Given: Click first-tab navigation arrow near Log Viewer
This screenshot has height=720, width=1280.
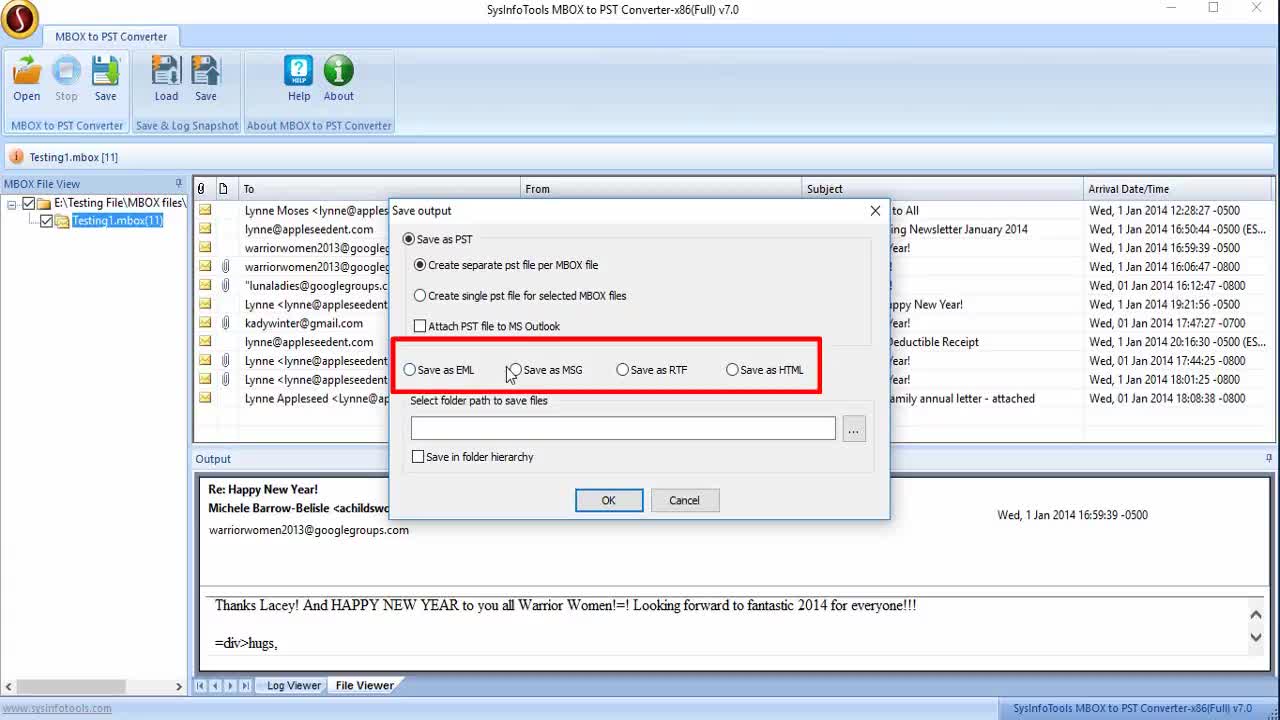Looking at the screenshot, I should coord(201,686).
